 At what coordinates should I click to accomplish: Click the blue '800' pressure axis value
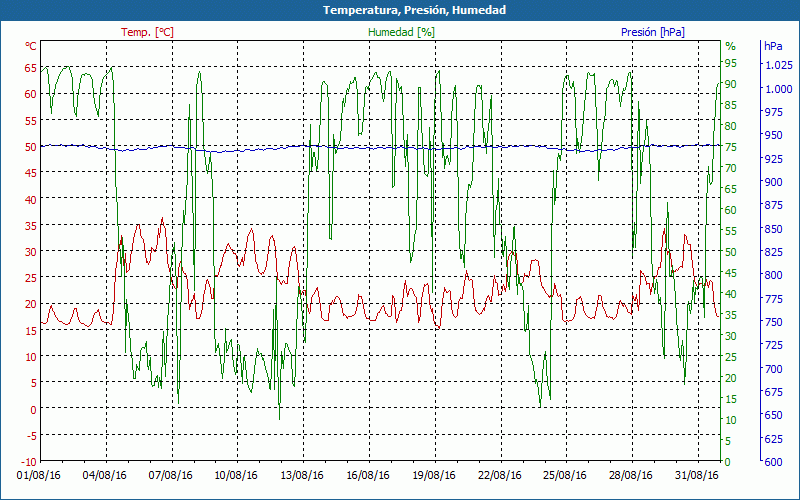(x=774, y=276)
